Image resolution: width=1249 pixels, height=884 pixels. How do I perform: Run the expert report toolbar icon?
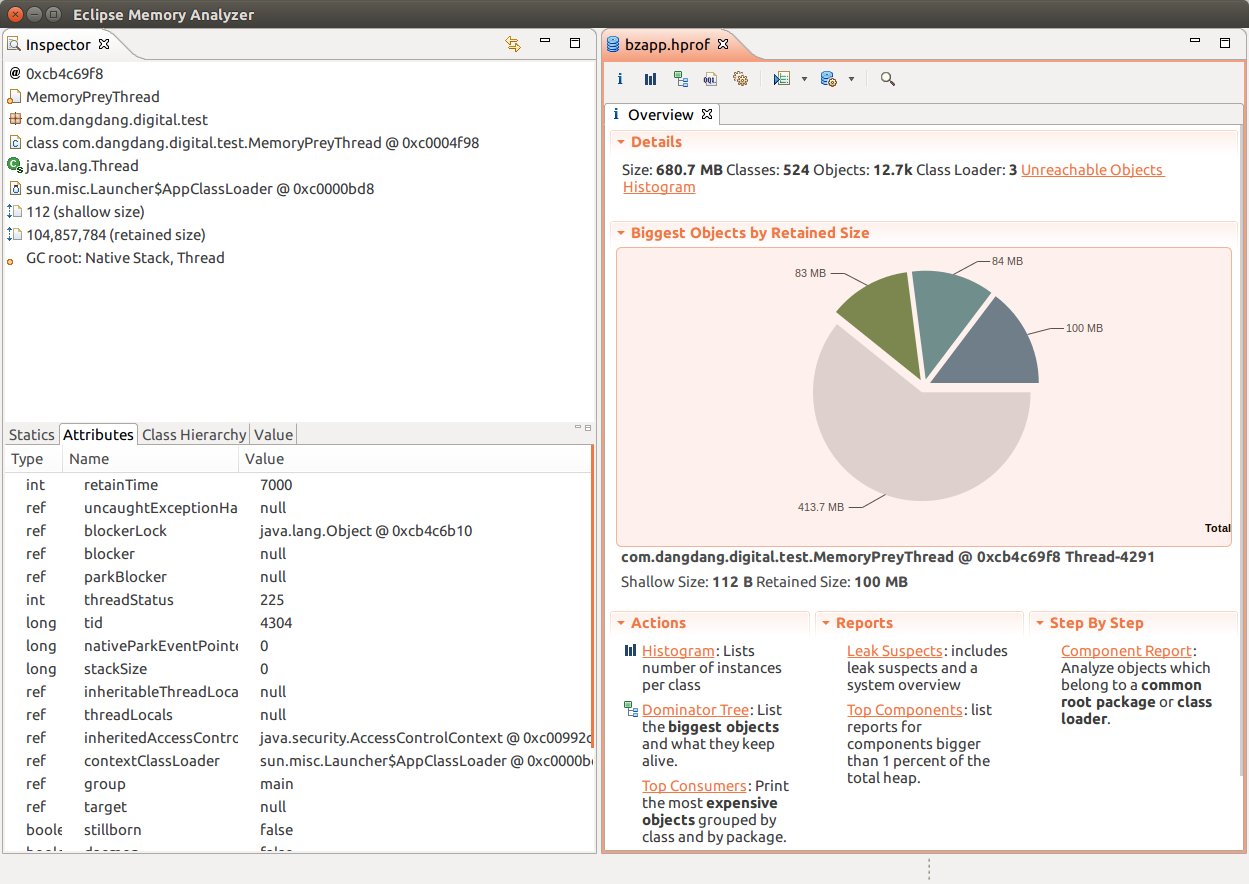[782, 79]
